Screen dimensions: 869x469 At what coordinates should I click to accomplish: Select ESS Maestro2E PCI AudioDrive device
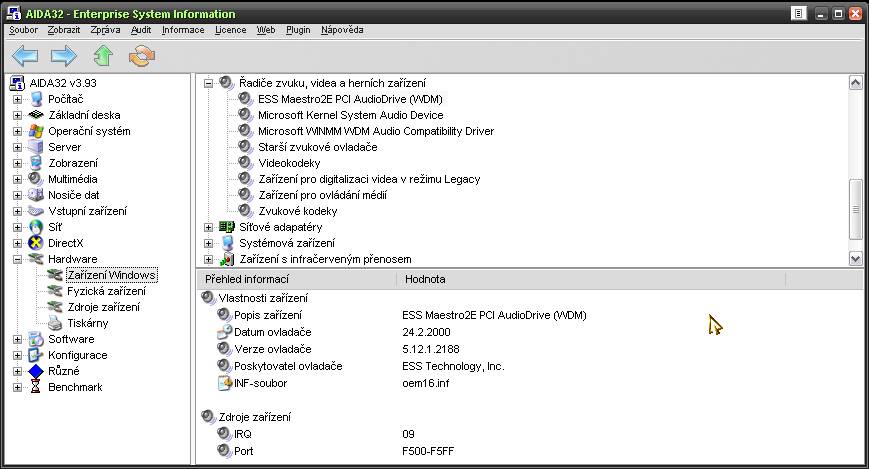tap(350, 99)
